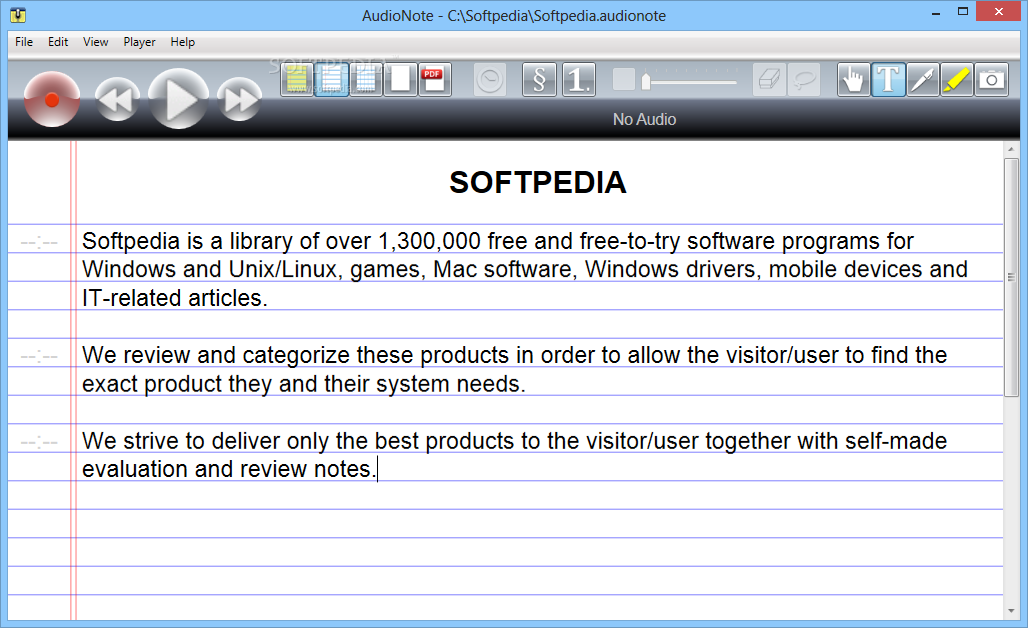The height and width of the screenshot is (628, 1028).
Task: Select the Lasso selection tool
Action: tap(804, 80)
